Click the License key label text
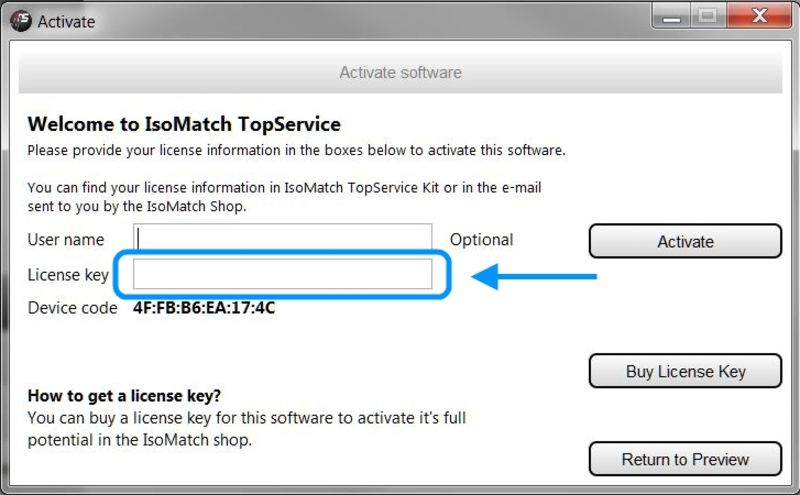800x495 pixels. (x=68, y=275)
